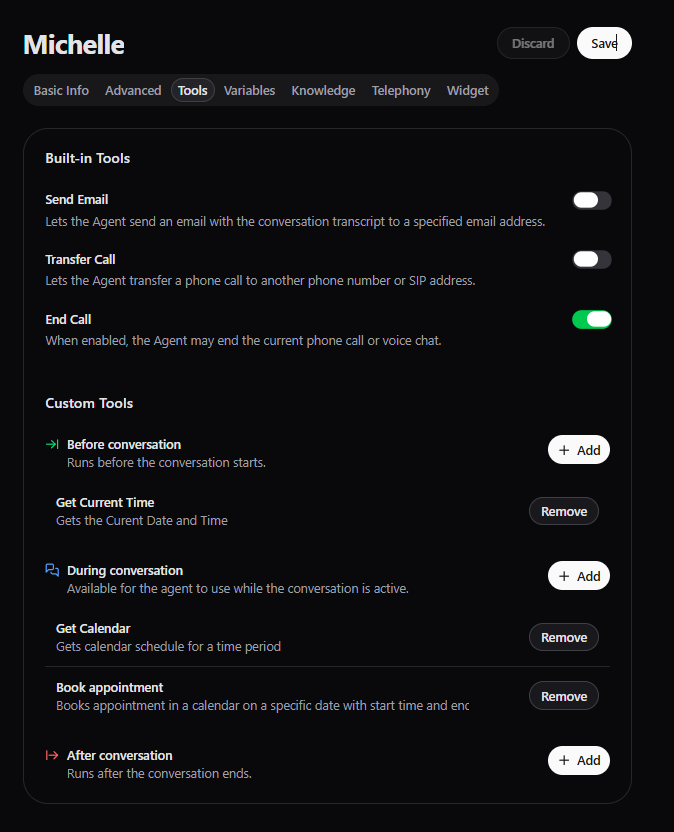
Task: Remove the Get Calendar tool
Action: (564, 637)
